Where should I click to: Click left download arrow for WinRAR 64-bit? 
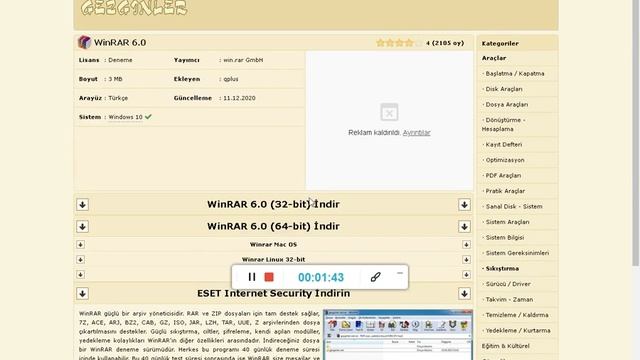82,227
